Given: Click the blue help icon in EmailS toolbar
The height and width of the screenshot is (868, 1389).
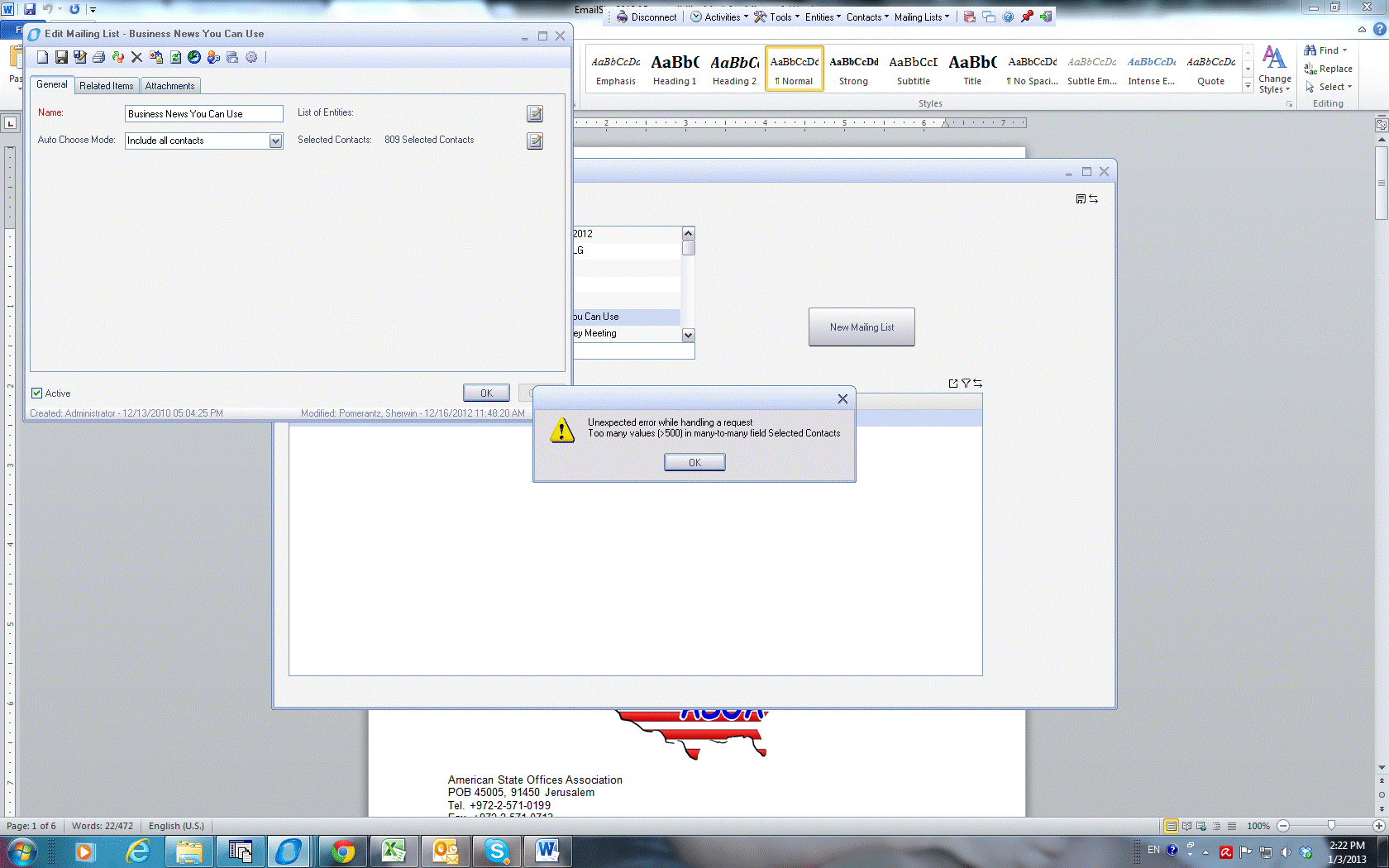Looking at the screenshot, I should 1008,17.
